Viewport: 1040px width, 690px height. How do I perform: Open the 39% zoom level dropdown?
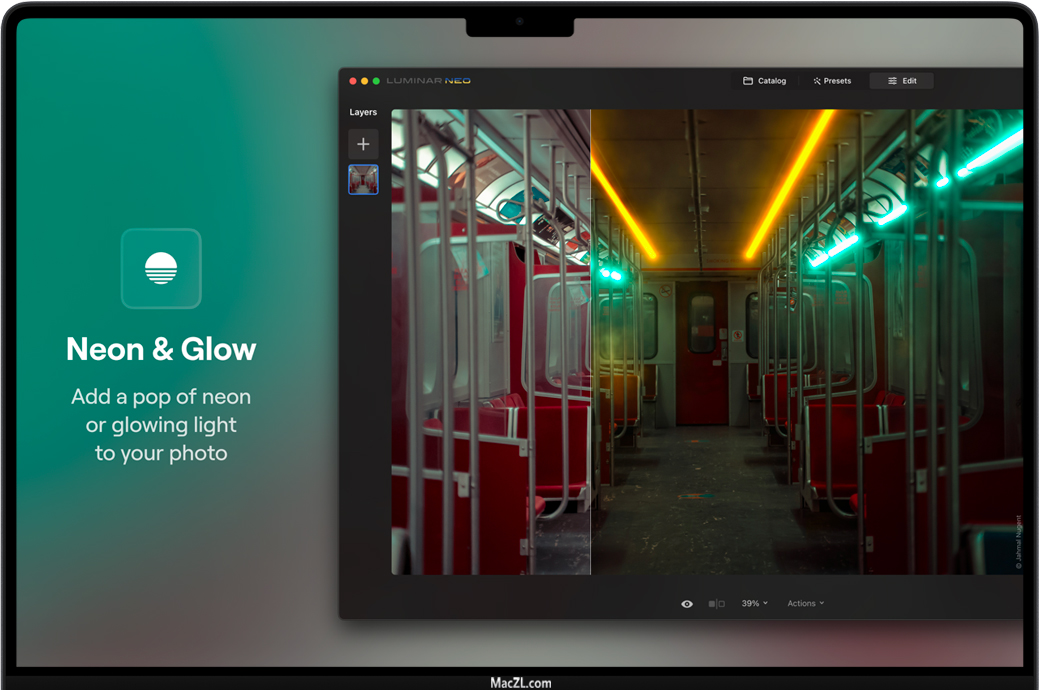tap(755, 604)
